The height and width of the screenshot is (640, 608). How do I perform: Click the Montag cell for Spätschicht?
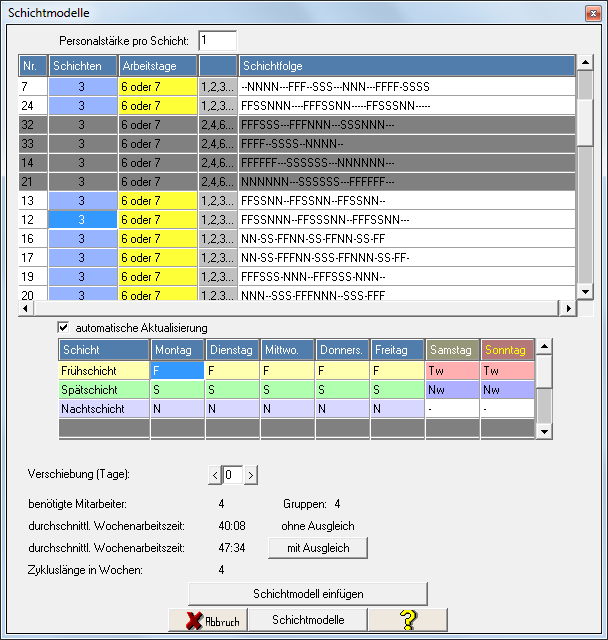pos(177,389)
